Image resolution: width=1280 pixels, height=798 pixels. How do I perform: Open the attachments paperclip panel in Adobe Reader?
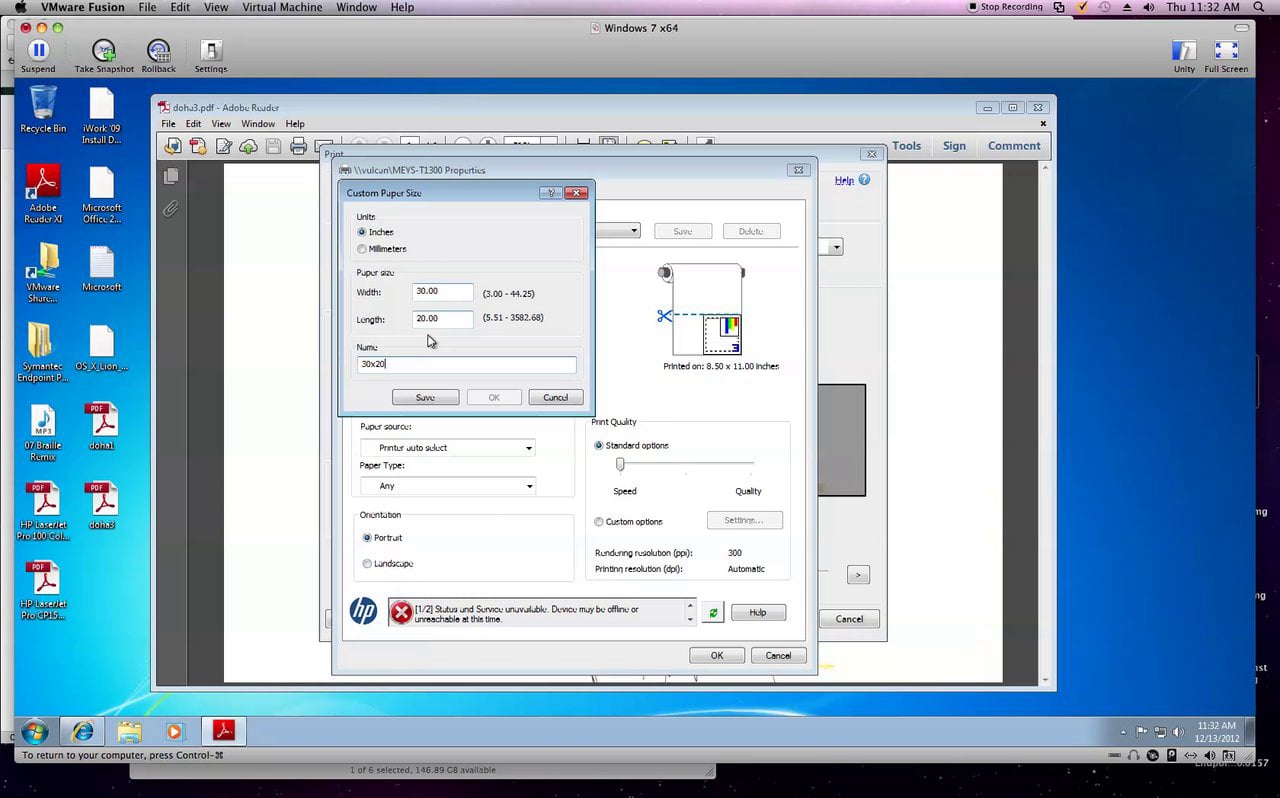pos(171,208)
